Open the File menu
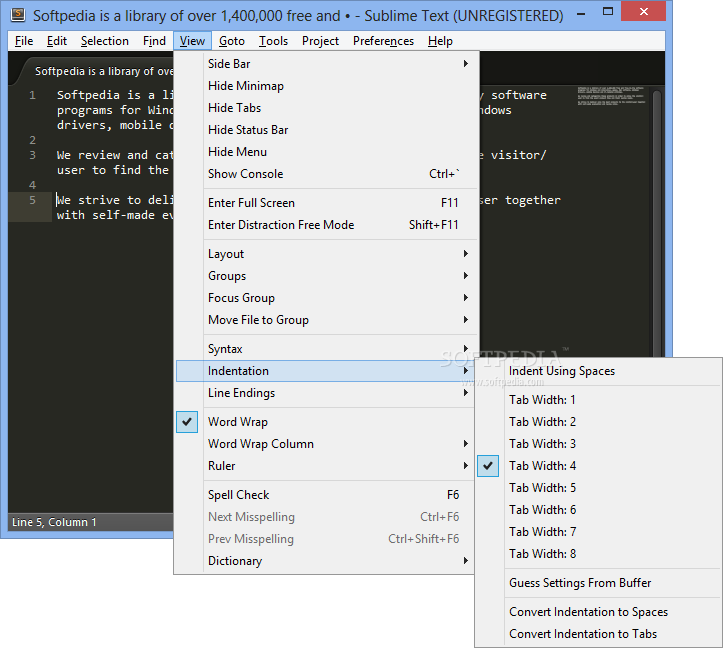723x648 pixels. click(x=24, y=41)
